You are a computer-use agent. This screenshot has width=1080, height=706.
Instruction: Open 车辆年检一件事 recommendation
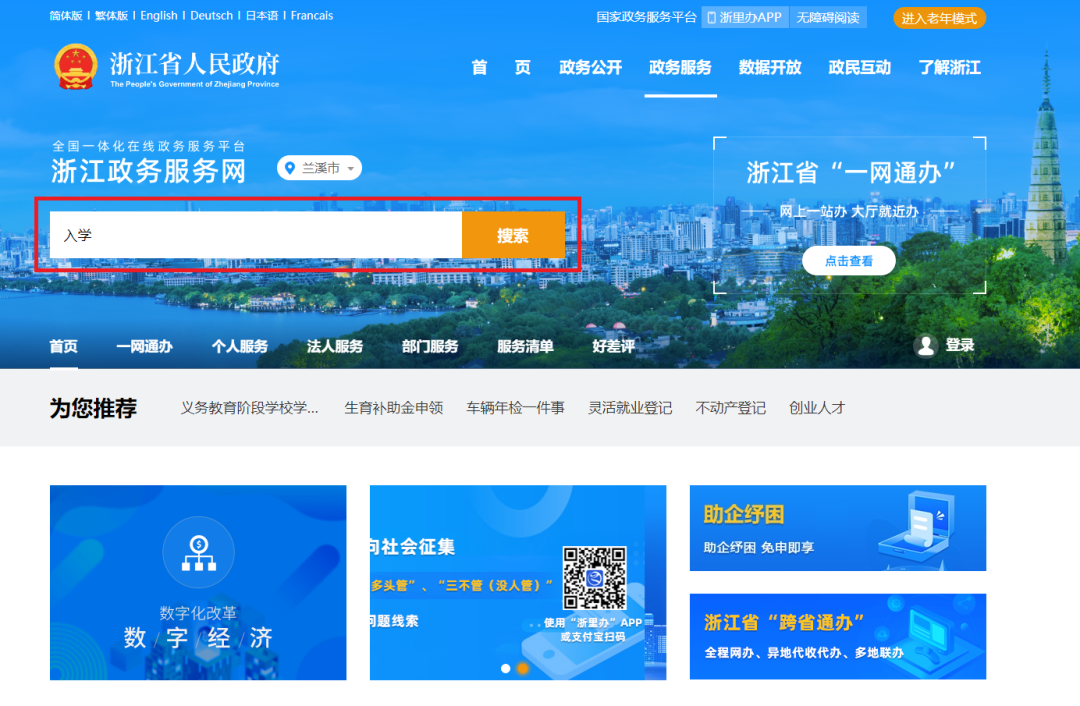(515, 408)
